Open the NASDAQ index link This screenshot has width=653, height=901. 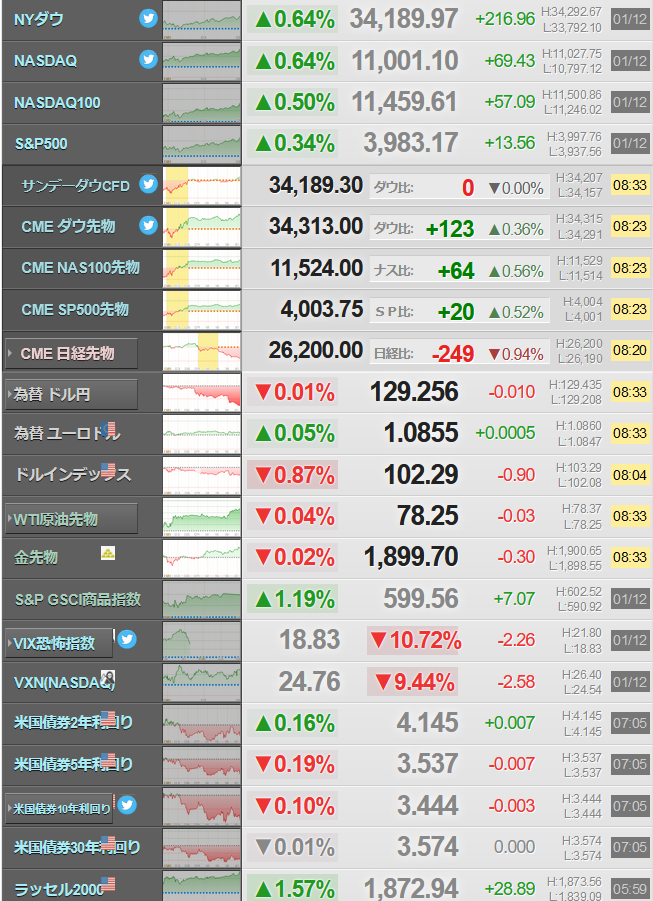click(x=45, y=61)
